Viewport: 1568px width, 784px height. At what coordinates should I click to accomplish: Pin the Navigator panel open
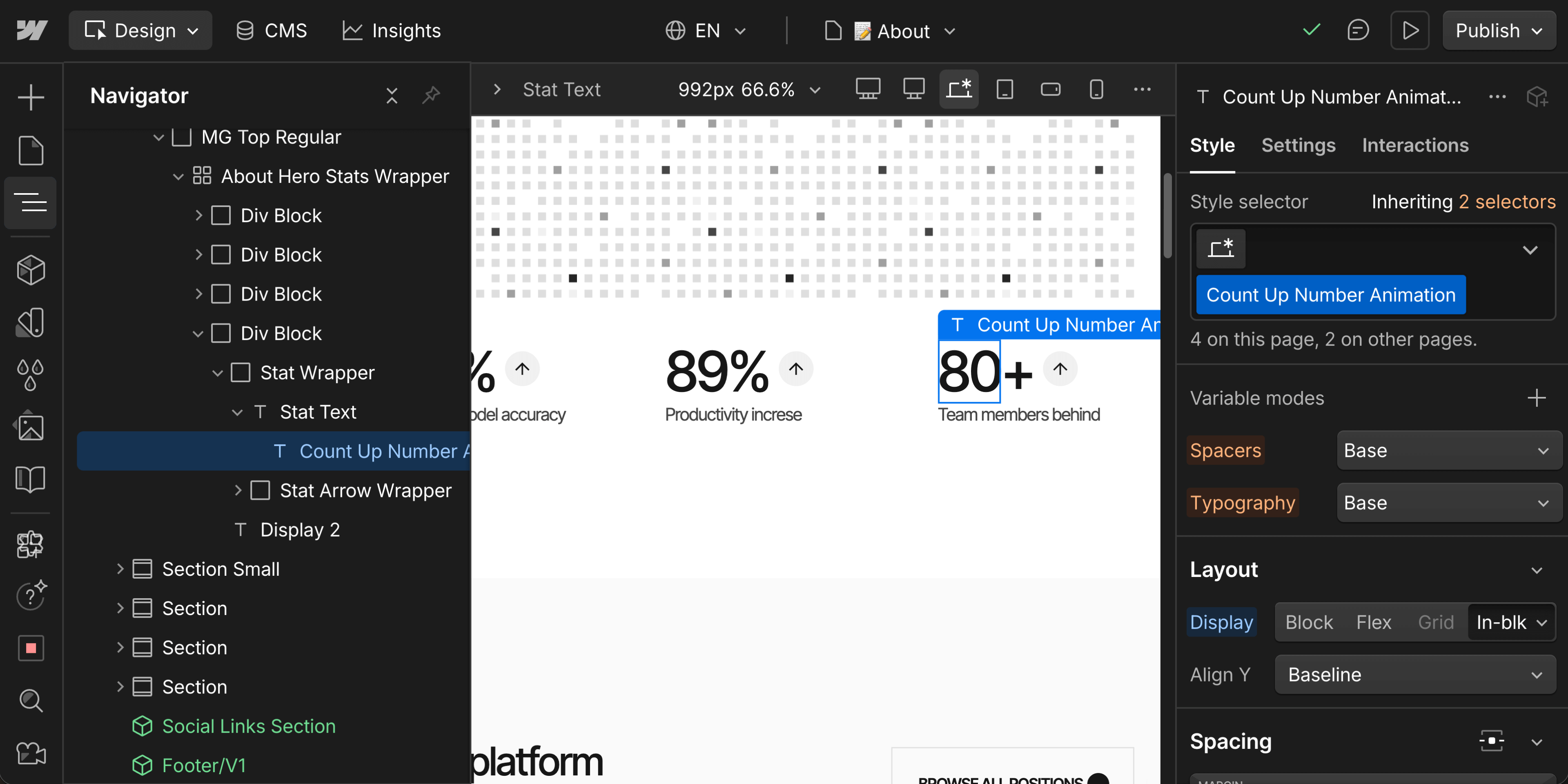point(432,95)
